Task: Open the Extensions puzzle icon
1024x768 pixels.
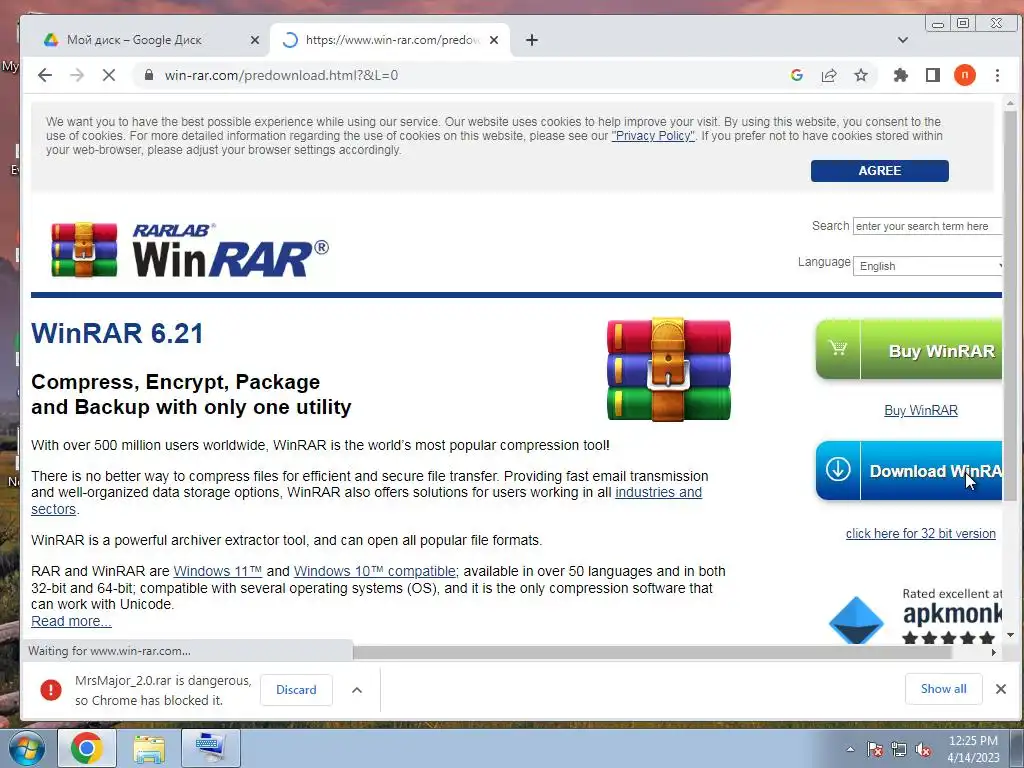Action: coord(901,75)
